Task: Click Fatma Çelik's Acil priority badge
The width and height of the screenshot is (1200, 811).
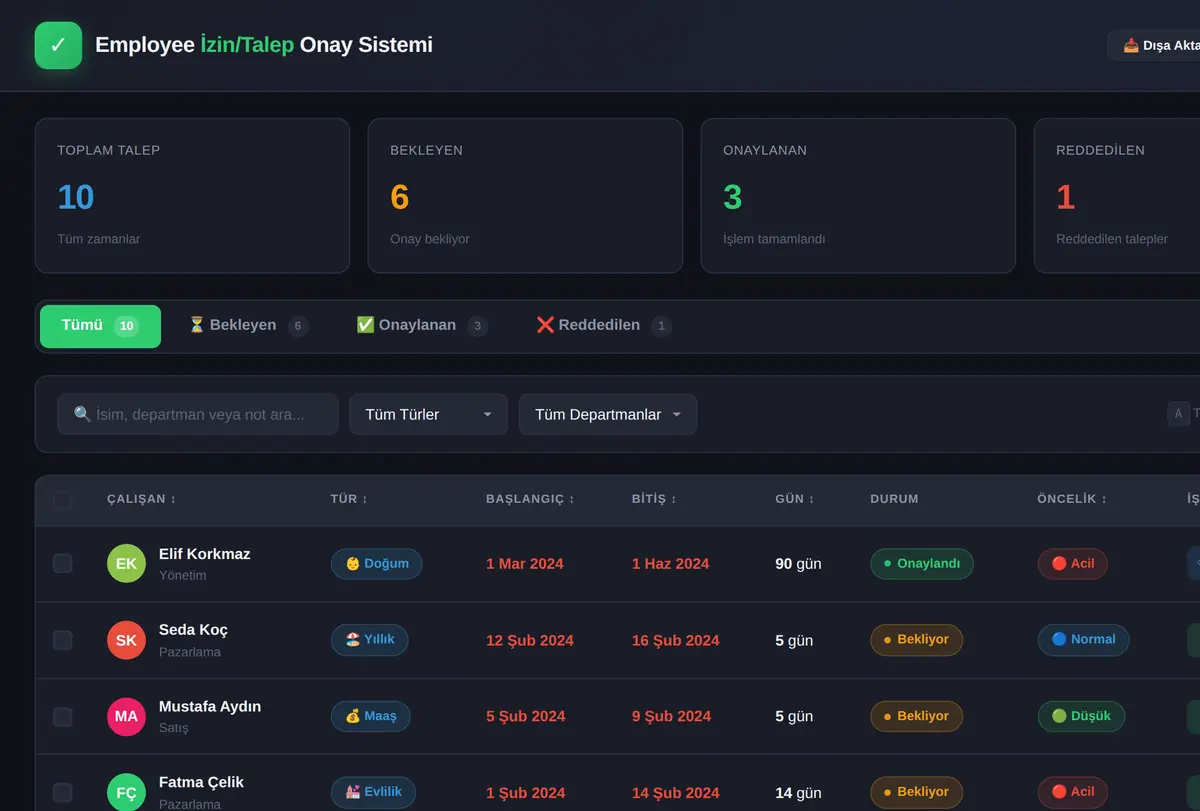Action: (x=1072, y=792)
